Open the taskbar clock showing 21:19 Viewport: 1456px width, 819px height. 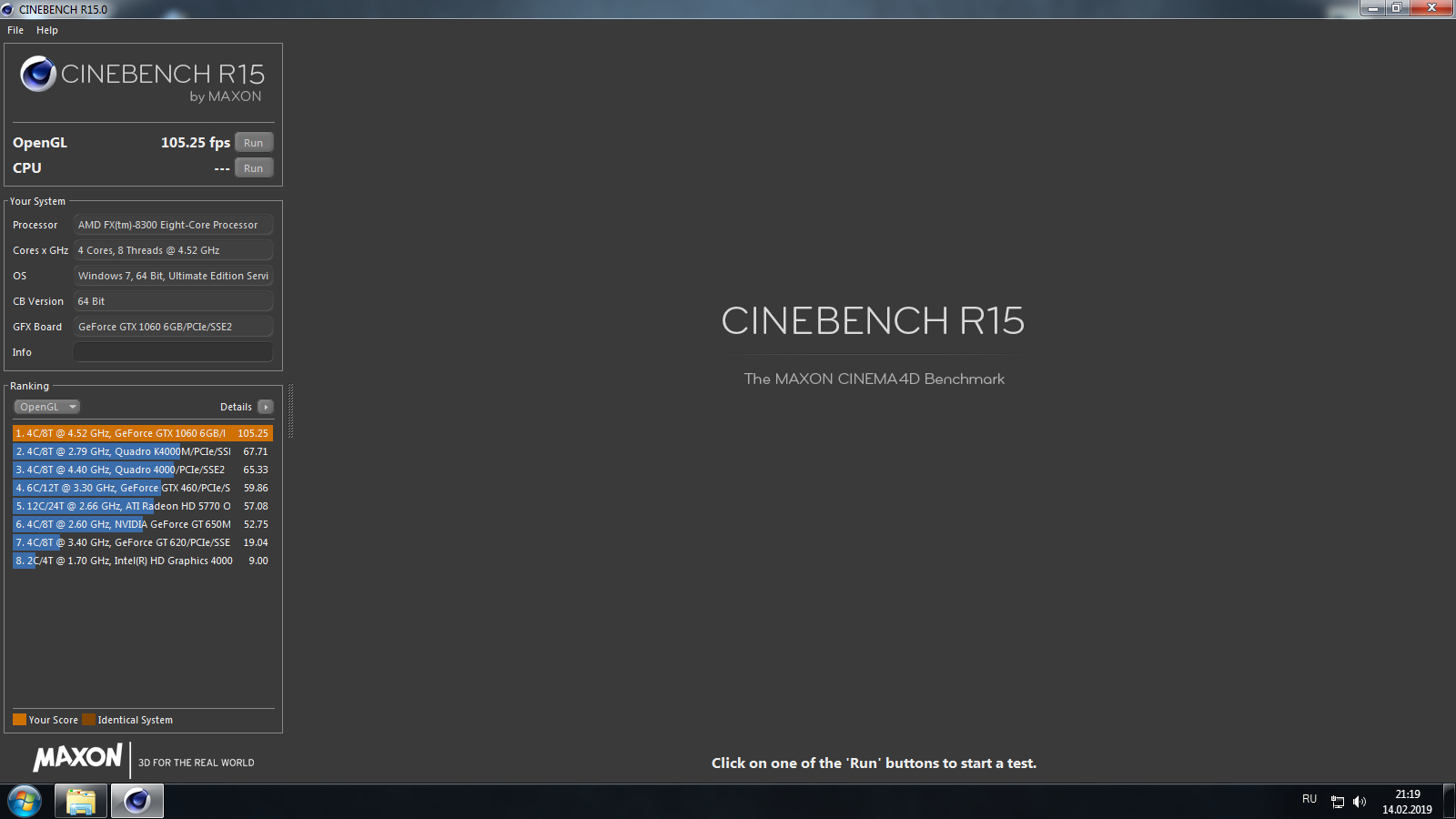point(1407,802)
